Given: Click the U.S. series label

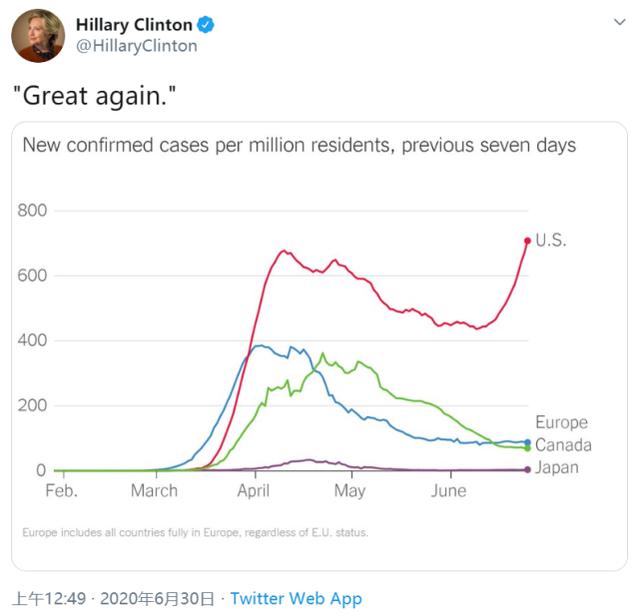Looking at the screenshot, I should pos(551,240).
